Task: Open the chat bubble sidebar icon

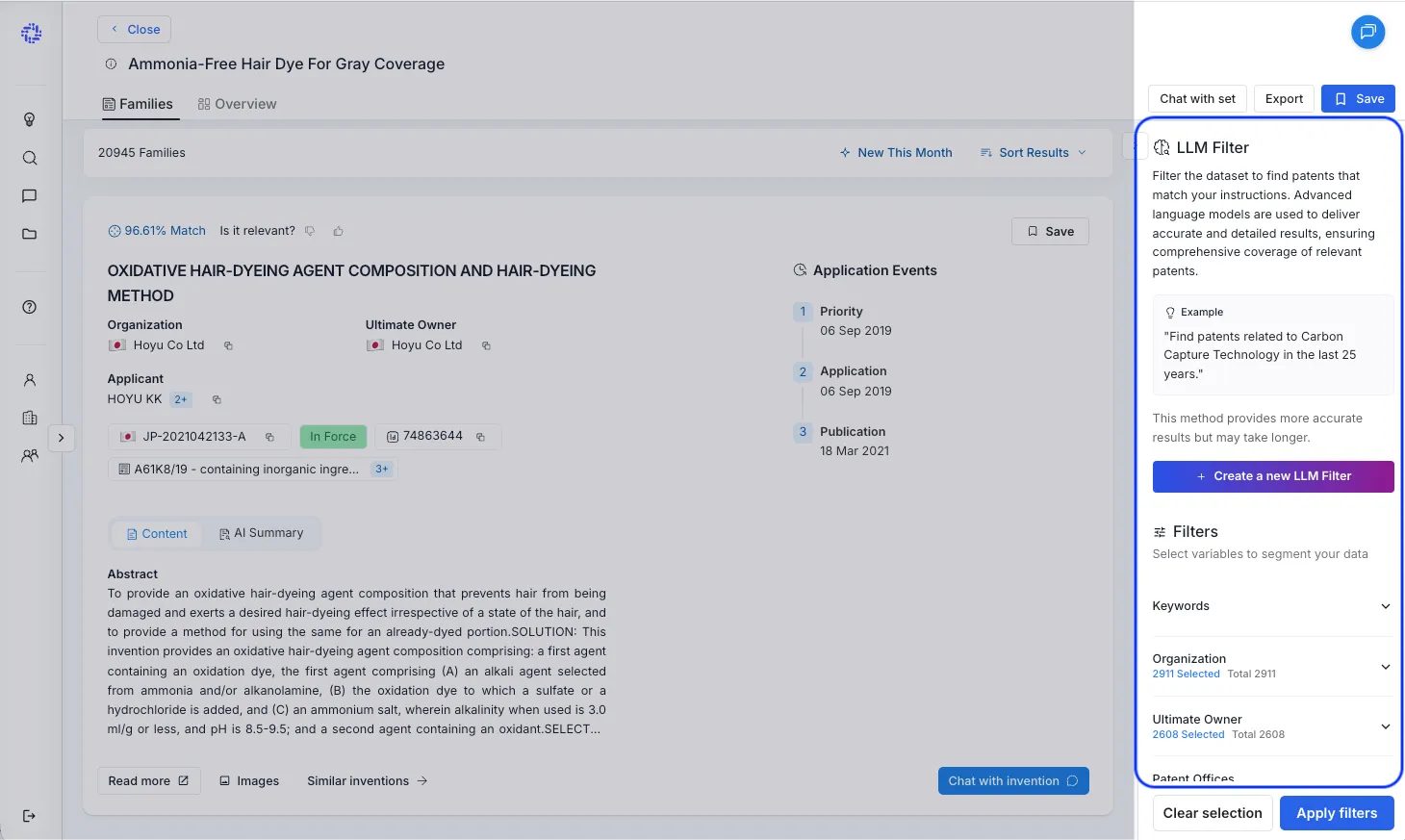Action: click(x=30, y=195)
